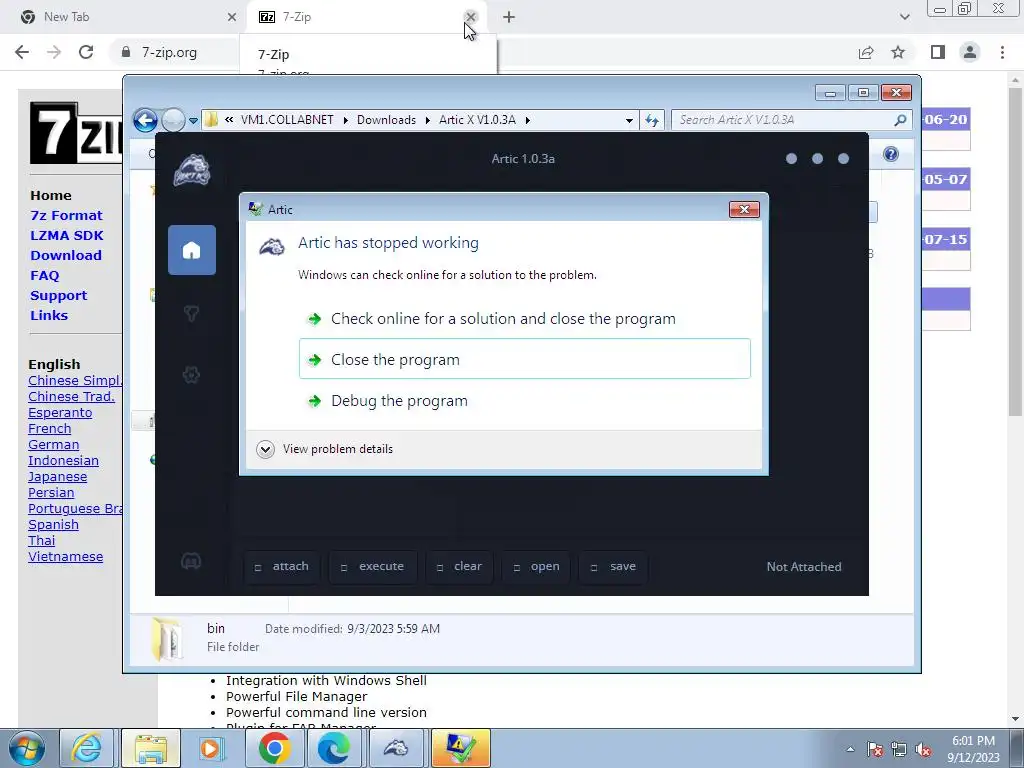Close the Artic error dialog

[x=744, y=210]
